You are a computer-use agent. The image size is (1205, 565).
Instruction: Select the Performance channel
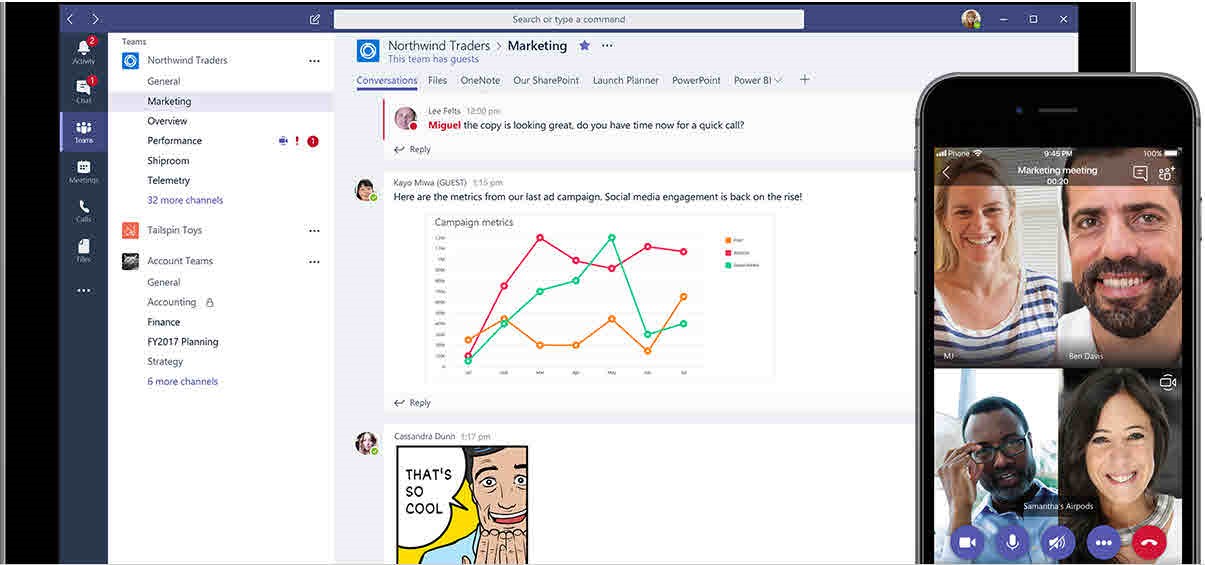click(175, 141)
